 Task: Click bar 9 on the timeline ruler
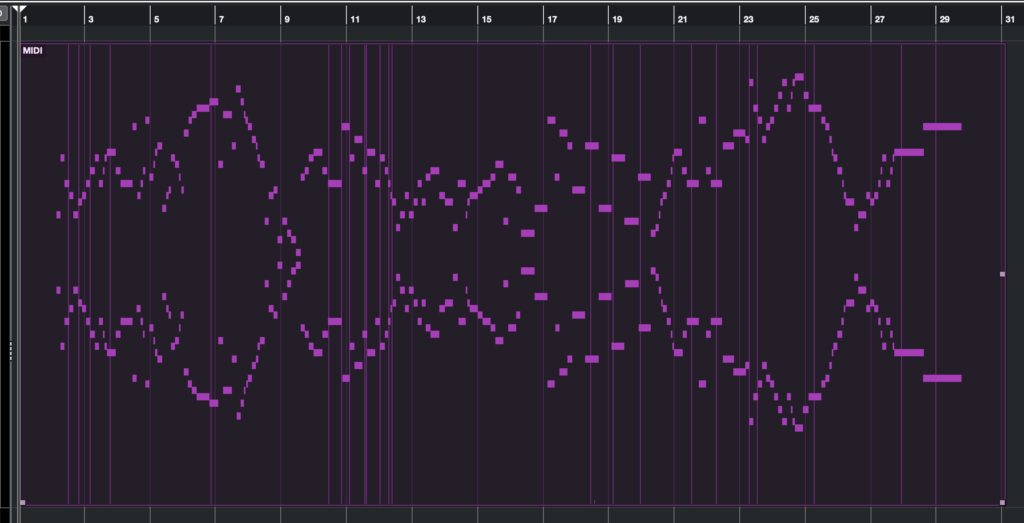(x=287, y=19)
